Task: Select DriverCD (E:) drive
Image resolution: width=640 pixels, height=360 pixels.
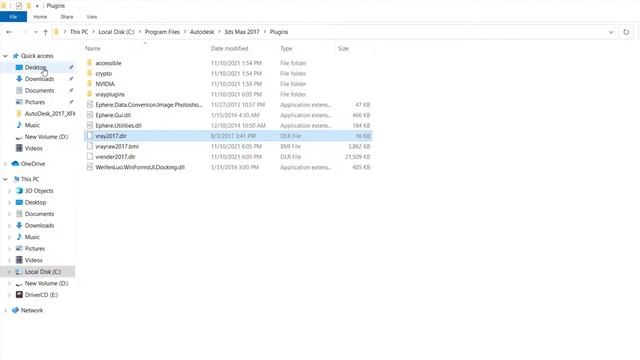Action: coord(41,295)
